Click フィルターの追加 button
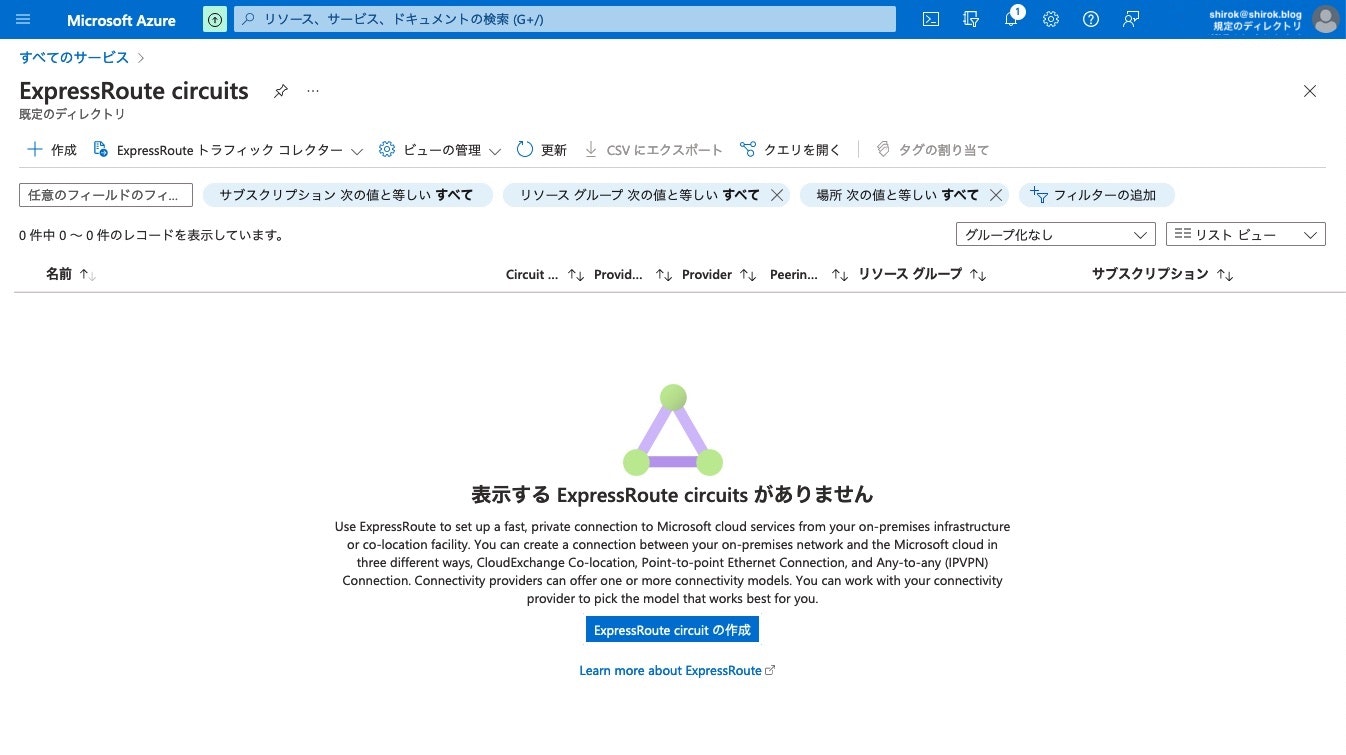The width and height of the screenshot is (1346, 755). (x=1096, y=195)
